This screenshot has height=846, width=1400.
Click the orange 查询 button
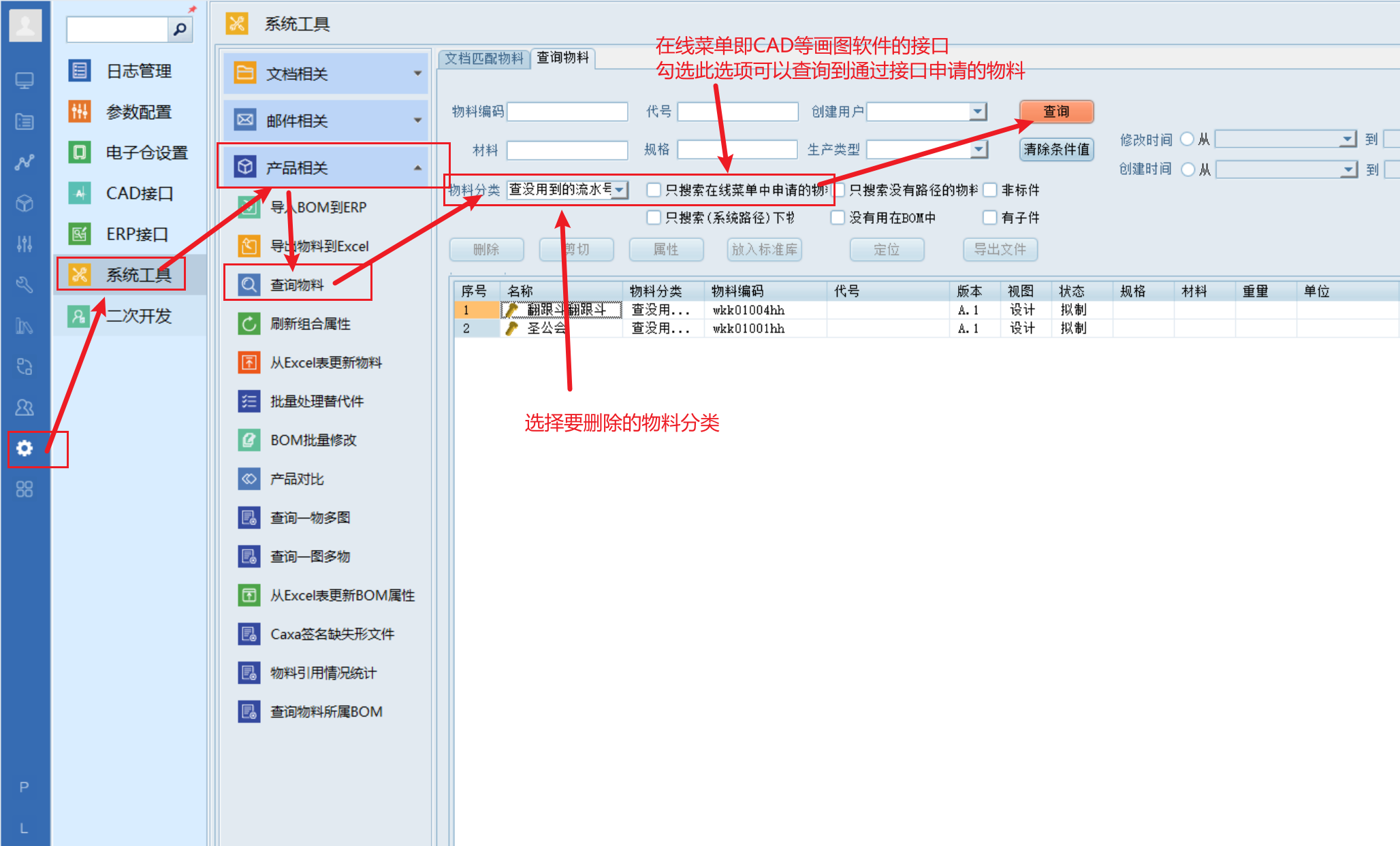tap(1056, 111)
